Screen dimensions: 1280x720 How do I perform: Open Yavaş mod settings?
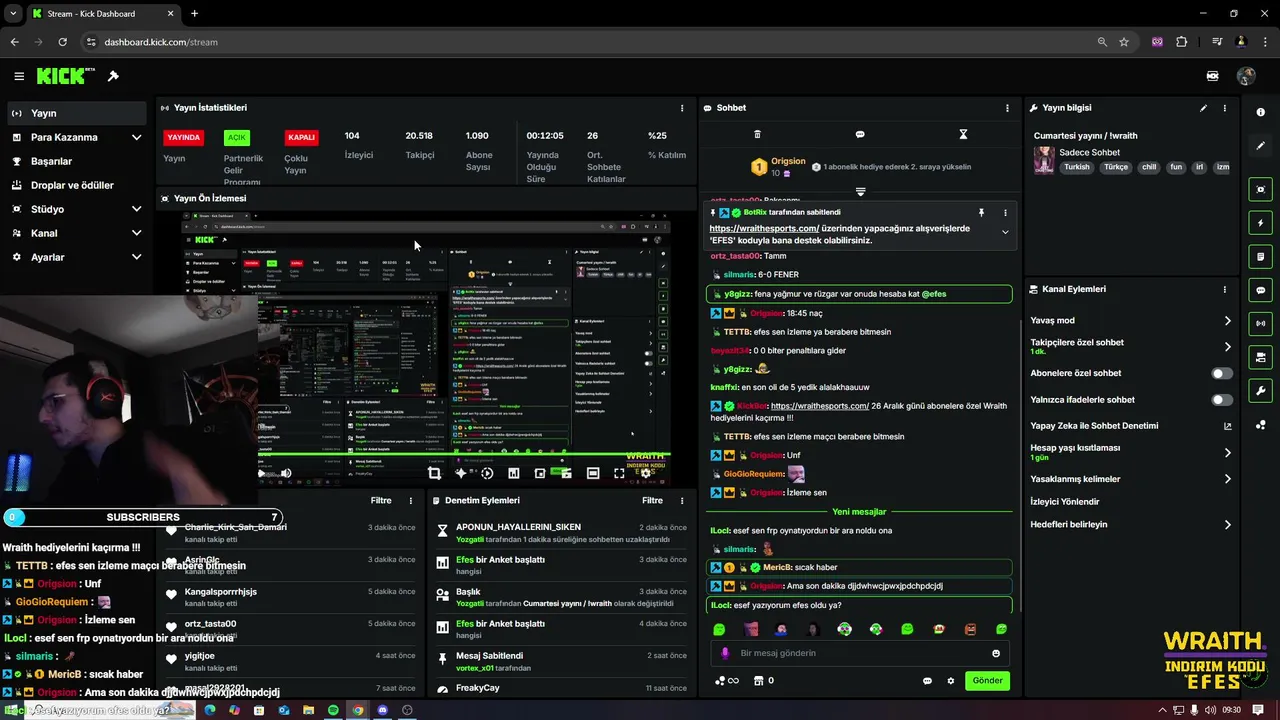pos(1130,321)
